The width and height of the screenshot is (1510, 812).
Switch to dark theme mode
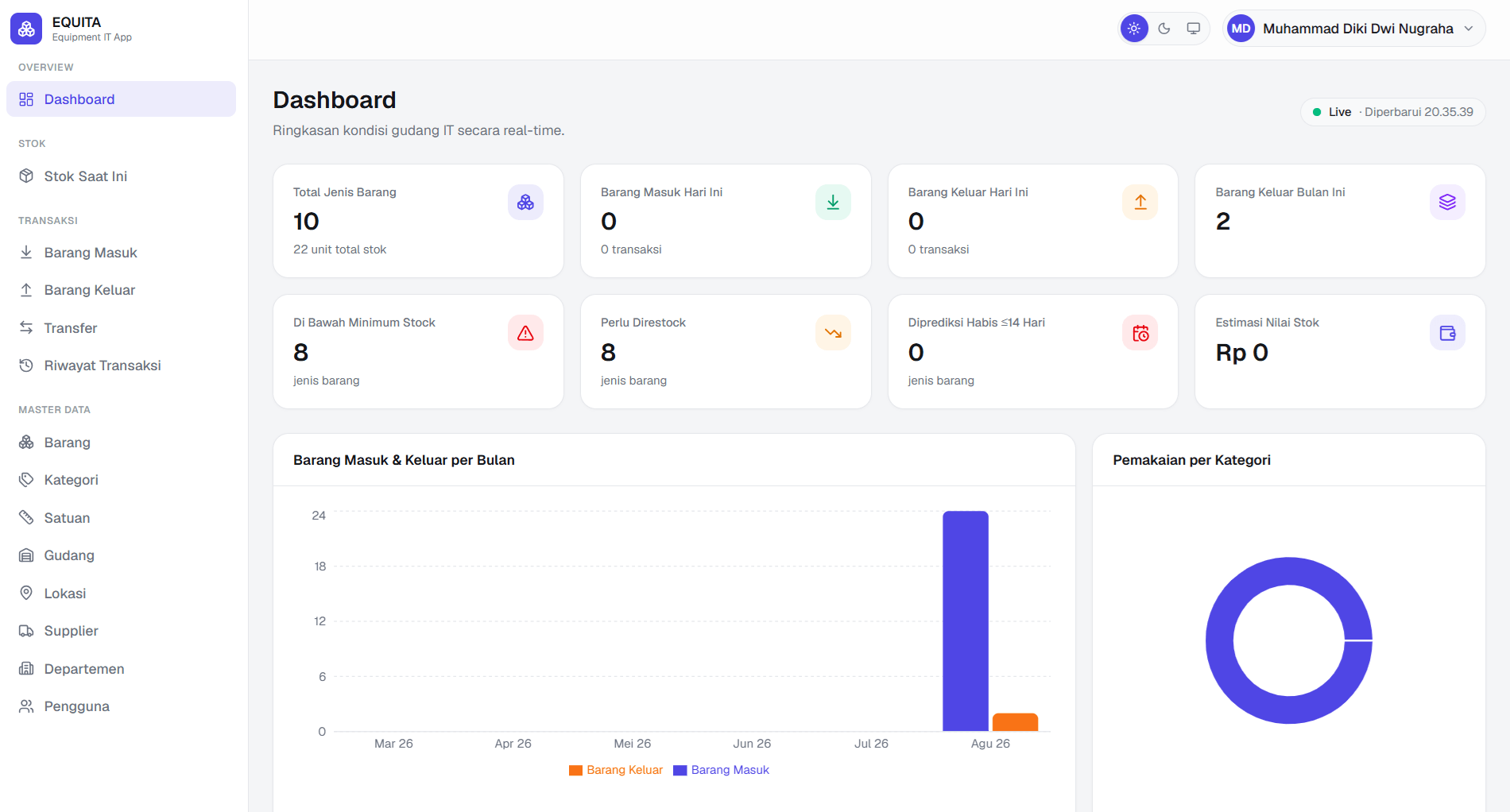1164,29
